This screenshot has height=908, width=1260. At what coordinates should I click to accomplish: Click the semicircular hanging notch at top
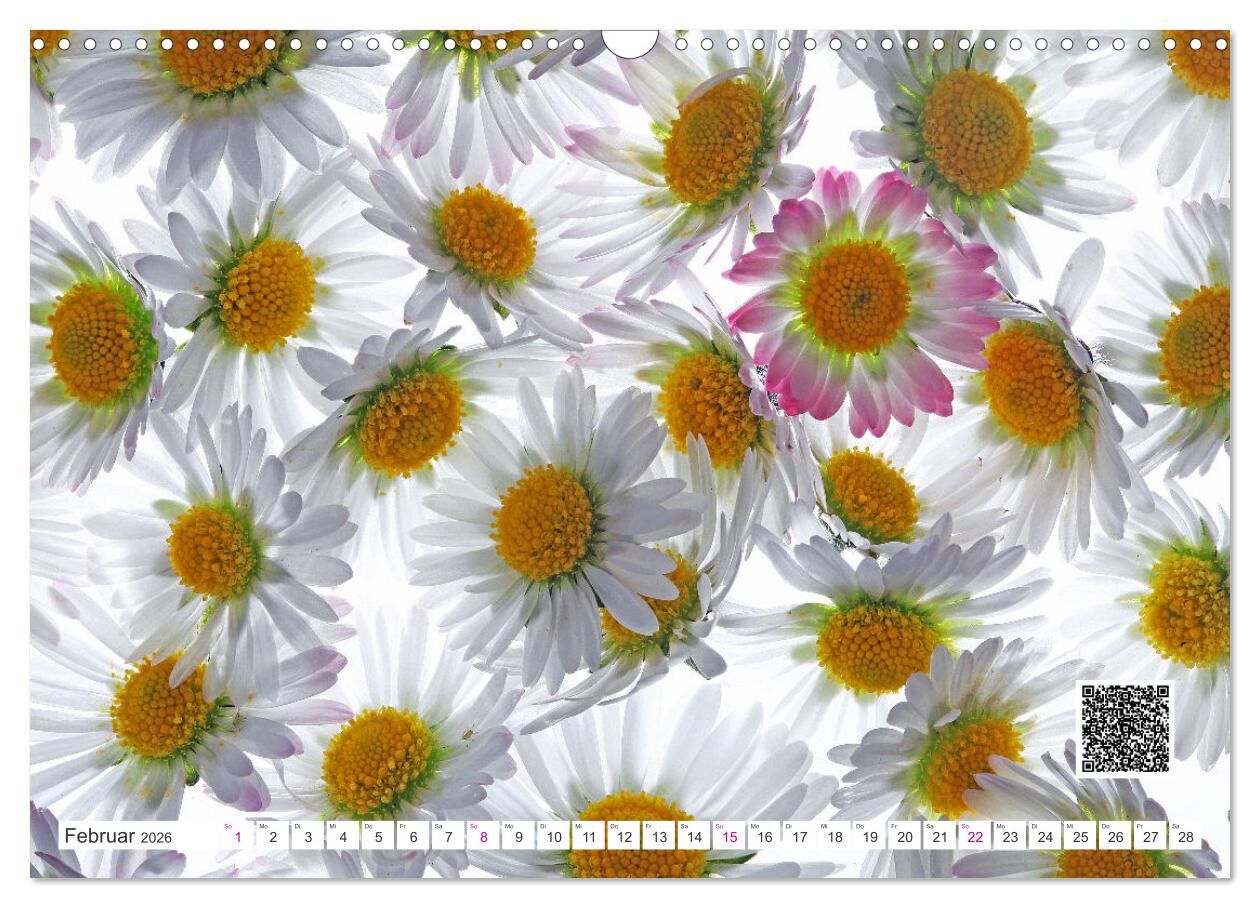630,44
